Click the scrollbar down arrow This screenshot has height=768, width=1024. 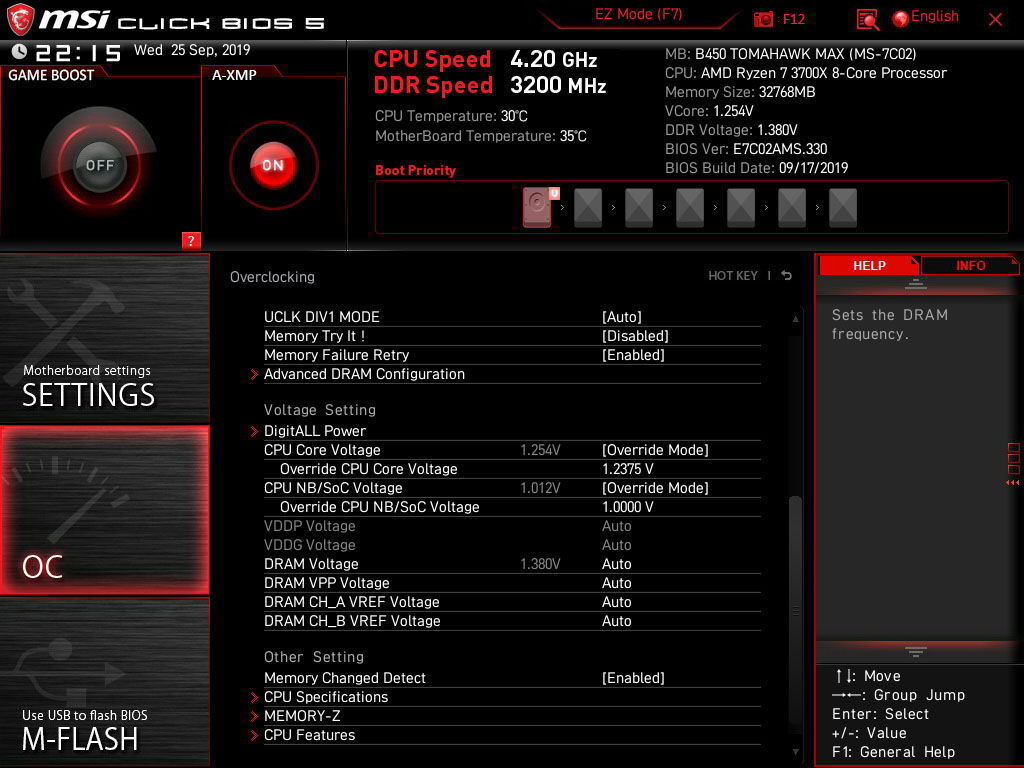point(795,752)
